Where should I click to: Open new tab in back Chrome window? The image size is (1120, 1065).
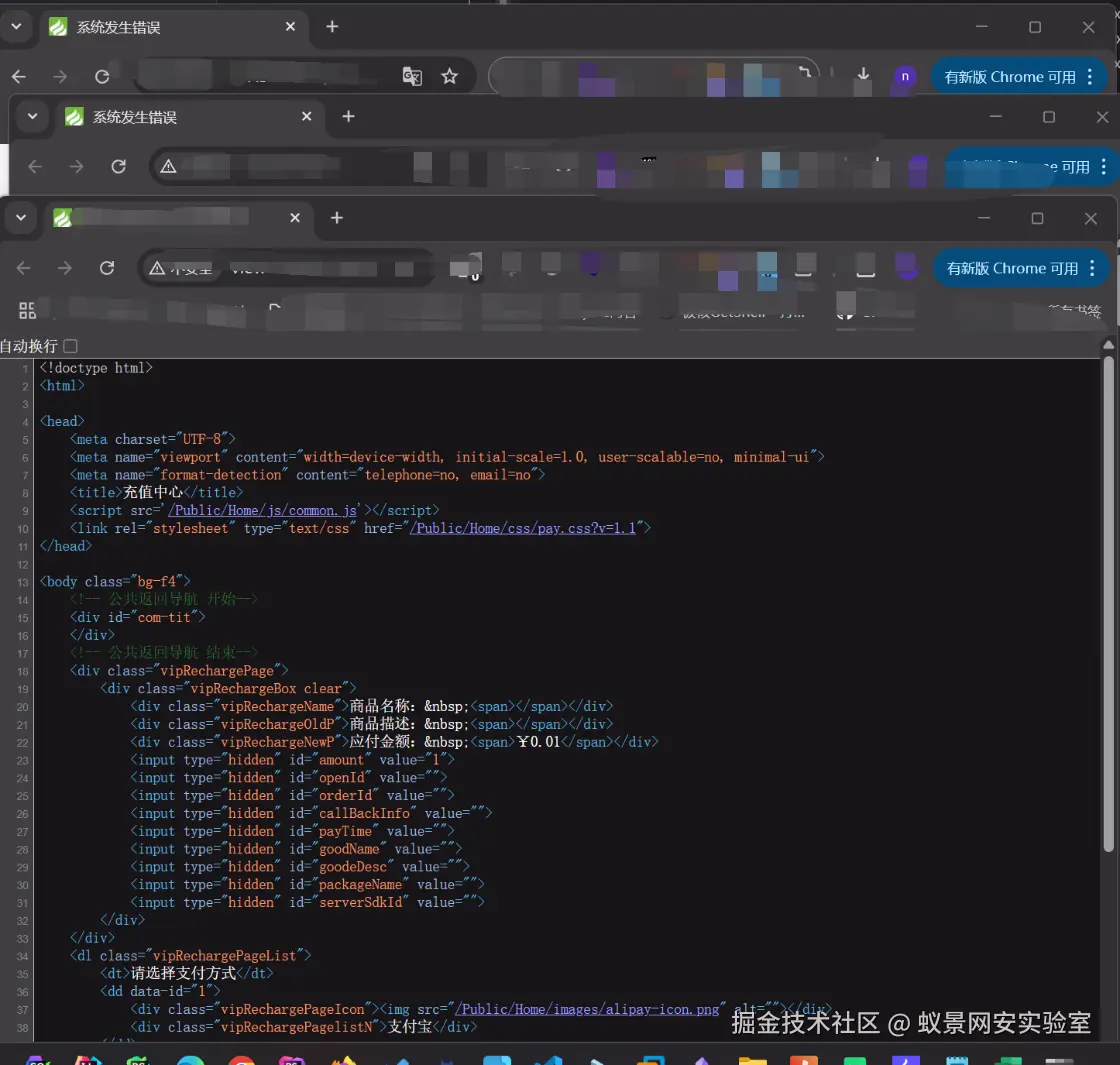(x=332, y=26)
